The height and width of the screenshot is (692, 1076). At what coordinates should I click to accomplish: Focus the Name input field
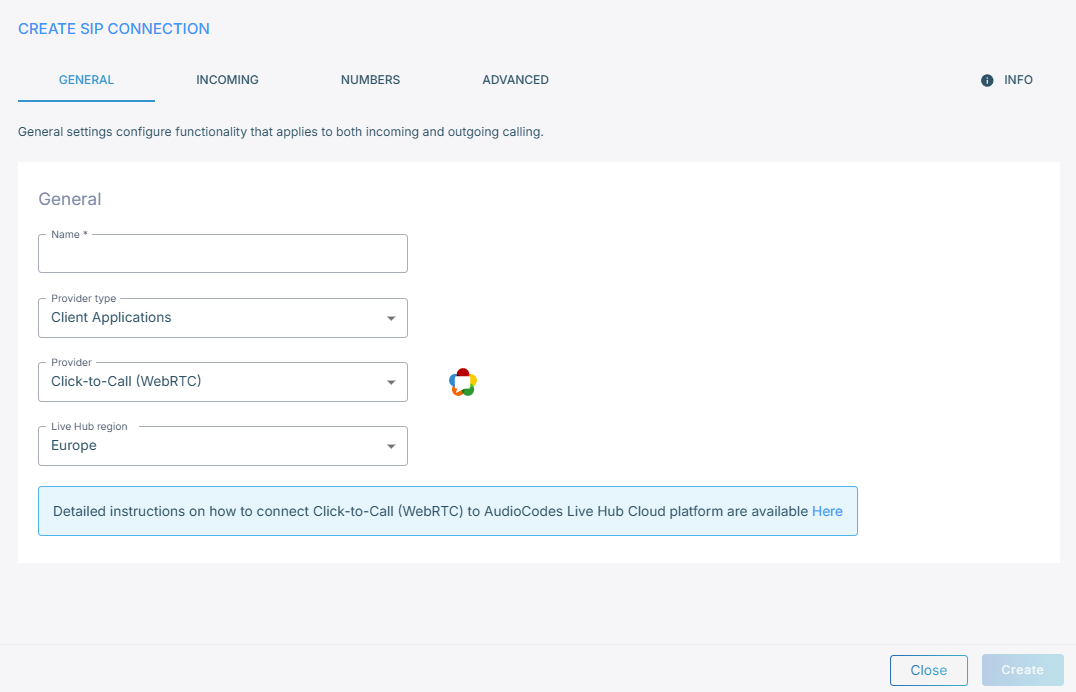click(222, 255)
